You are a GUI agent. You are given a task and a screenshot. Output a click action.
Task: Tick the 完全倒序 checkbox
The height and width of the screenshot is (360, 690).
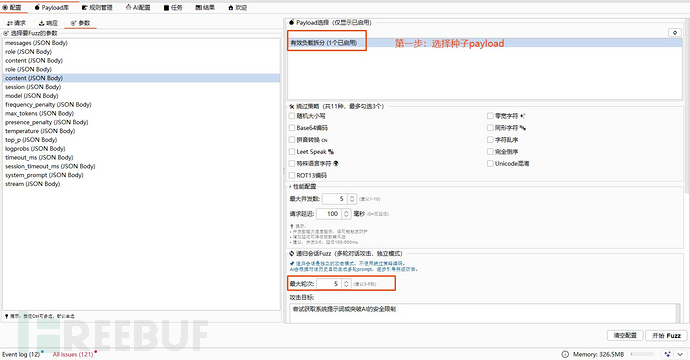490,151
